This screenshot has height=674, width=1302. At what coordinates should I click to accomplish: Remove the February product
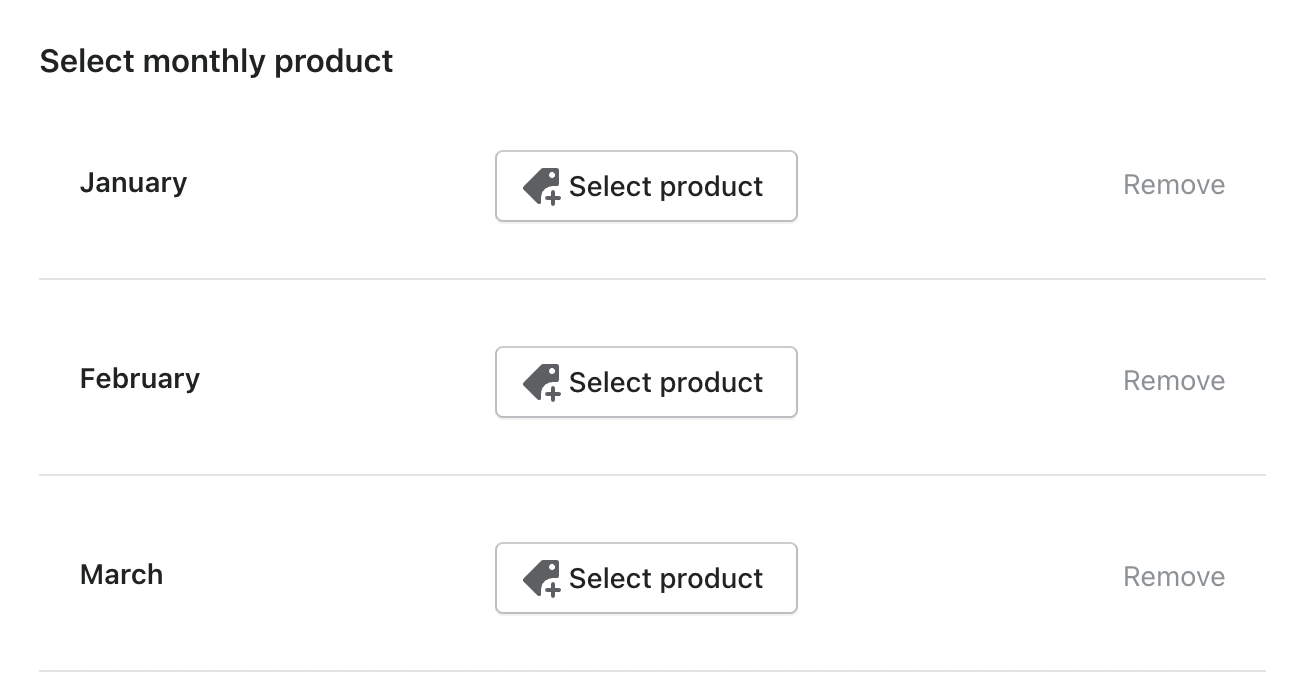click(x=1173, y=381)
